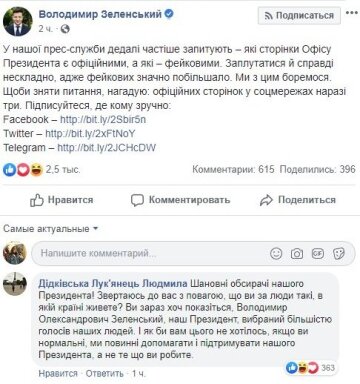Attach a photo with the camera icon
This screenshot has height=384, width=360.
297,254
